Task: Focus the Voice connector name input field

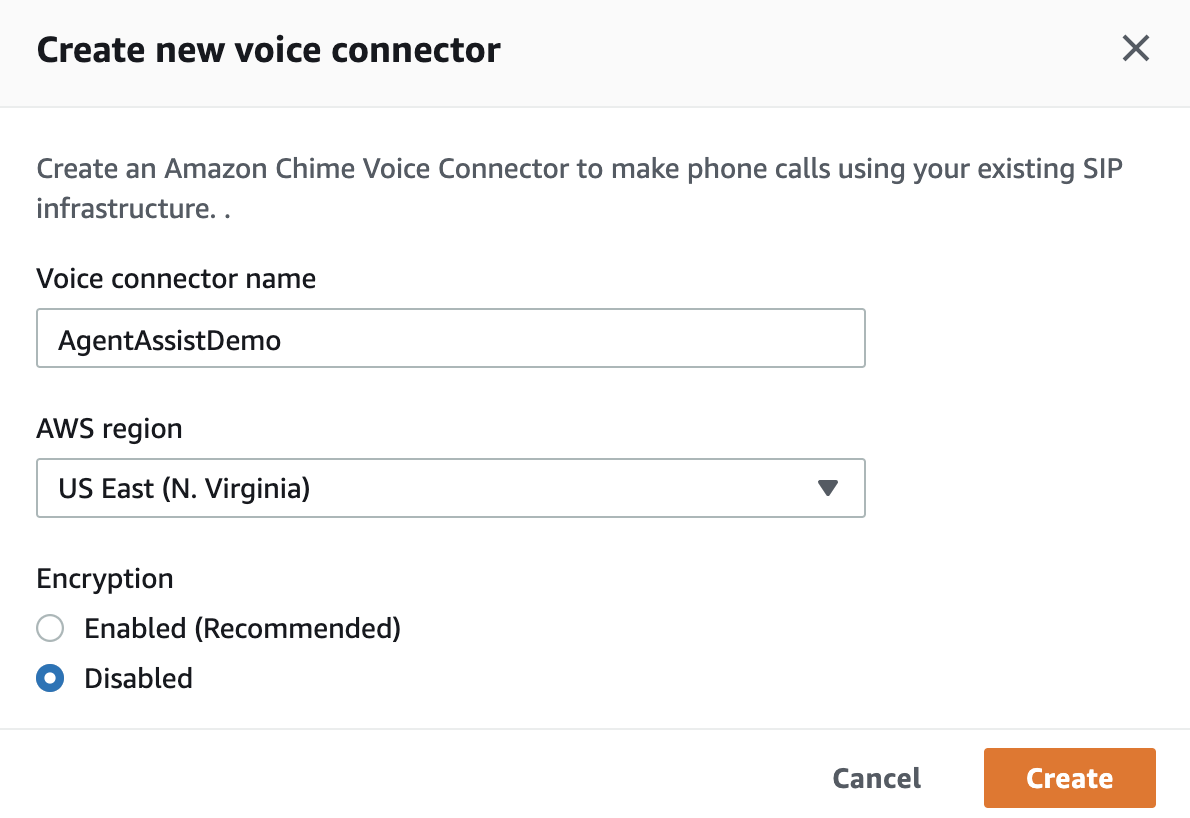Action: (x=451, y=338)
